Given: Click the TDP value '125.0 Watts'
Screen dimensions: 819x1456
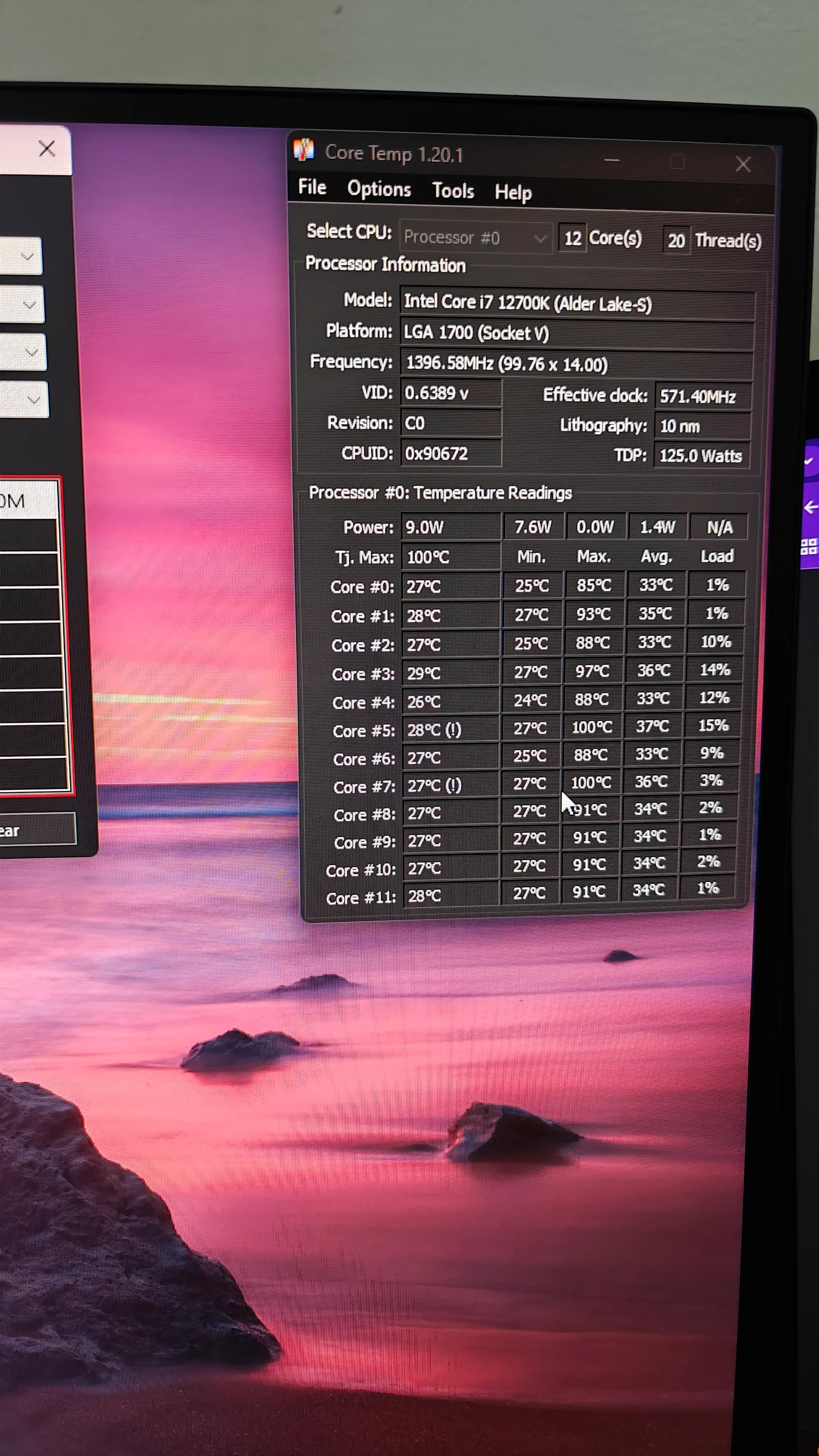Looking at the screenshot, I should coord(701,456).
